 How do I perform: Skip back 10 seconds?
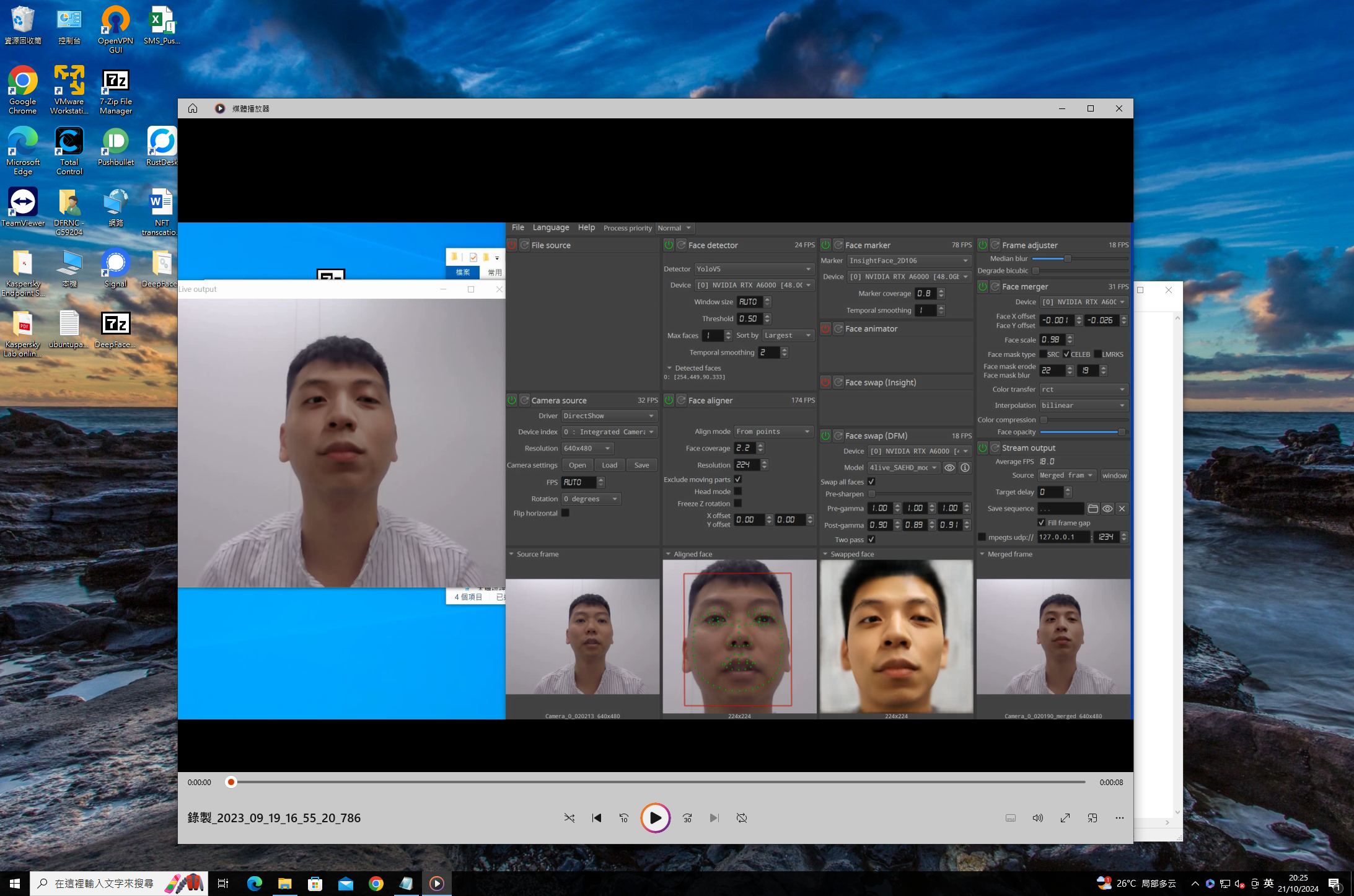click(x=624, y=818)
